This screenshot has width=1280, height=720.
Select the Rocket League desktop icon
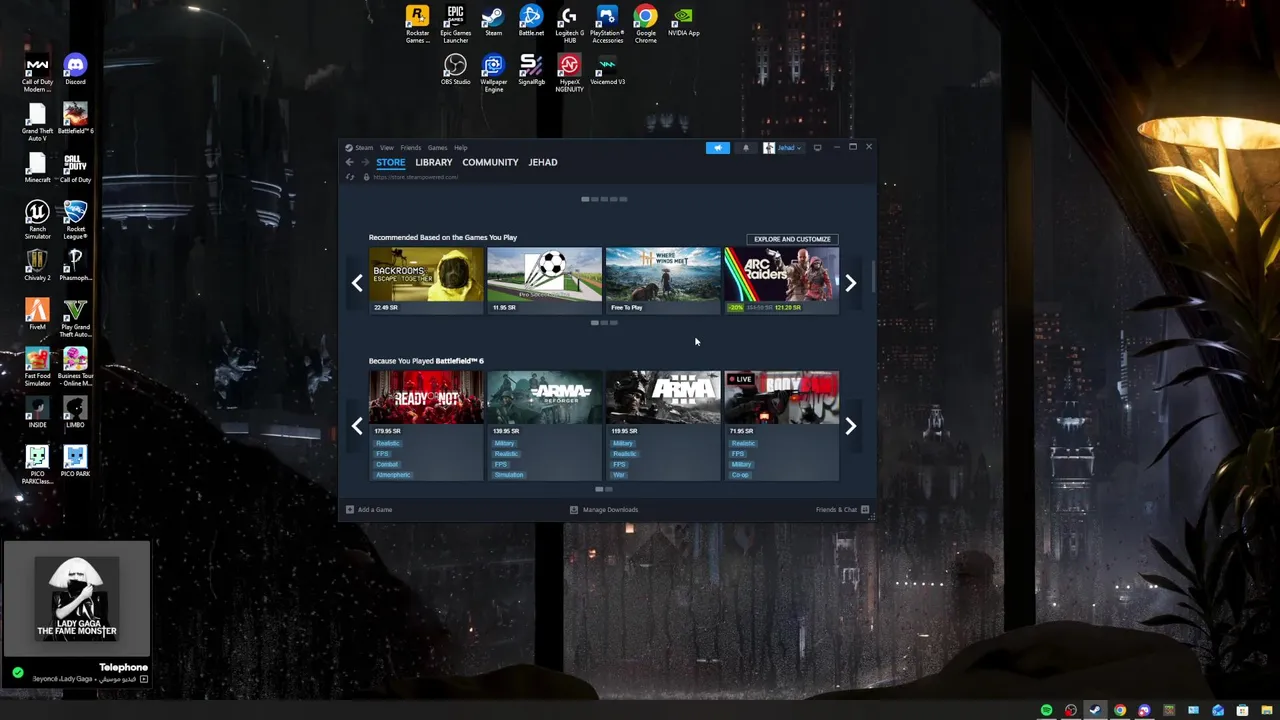coord(75,220)
